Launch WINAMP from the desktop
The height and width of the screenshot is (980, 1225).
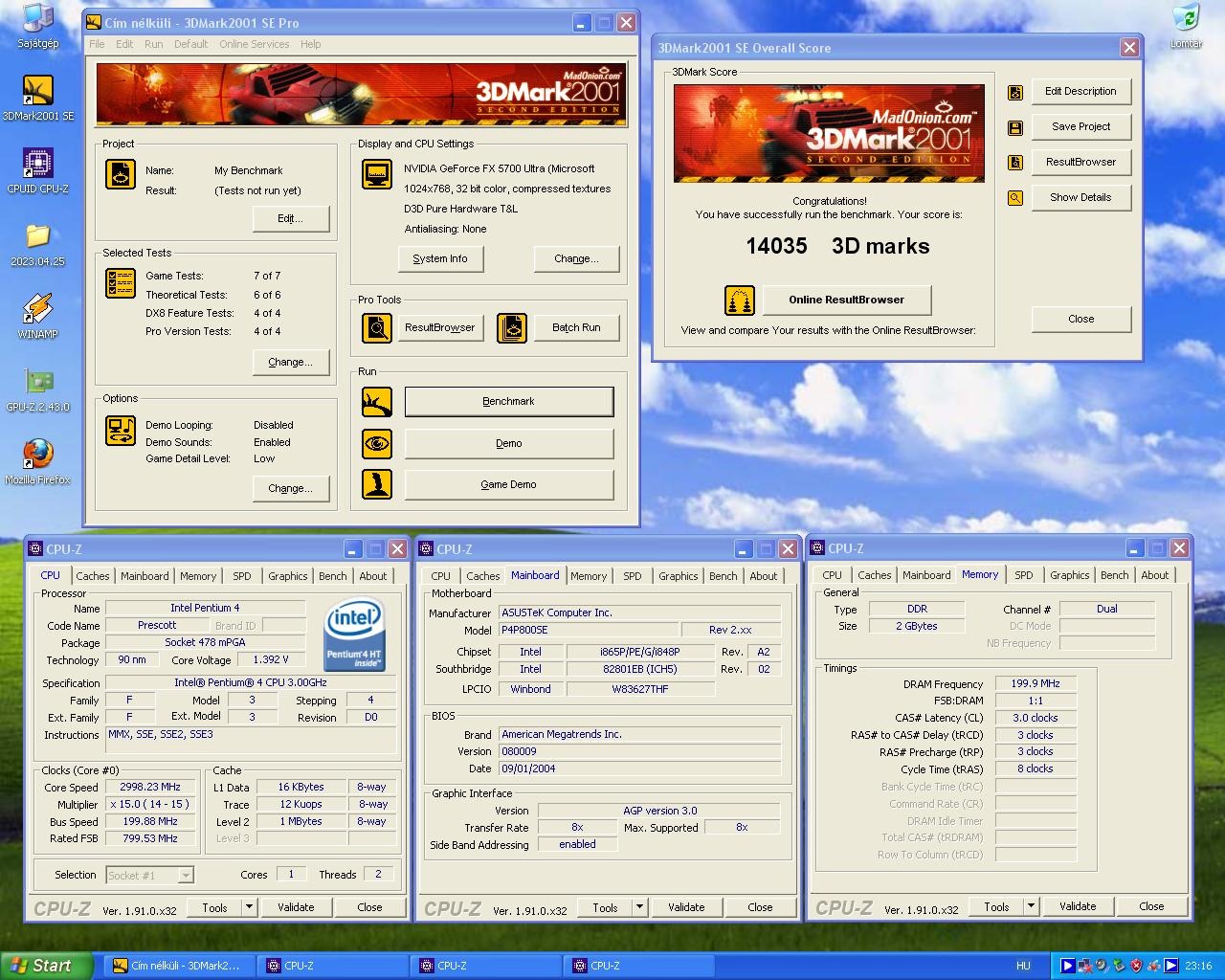point(38,316)
